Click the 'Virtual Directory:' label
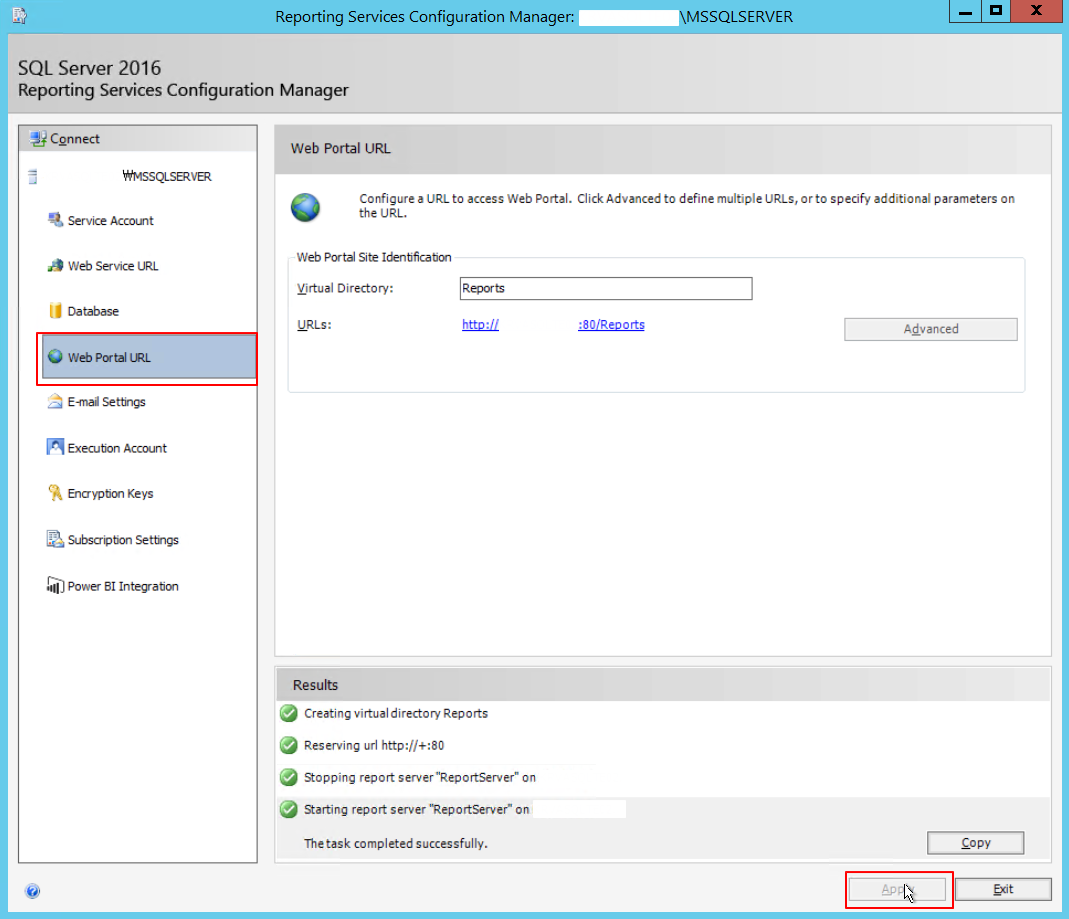Screen dimensions: 1069x919 coord(345,288)
